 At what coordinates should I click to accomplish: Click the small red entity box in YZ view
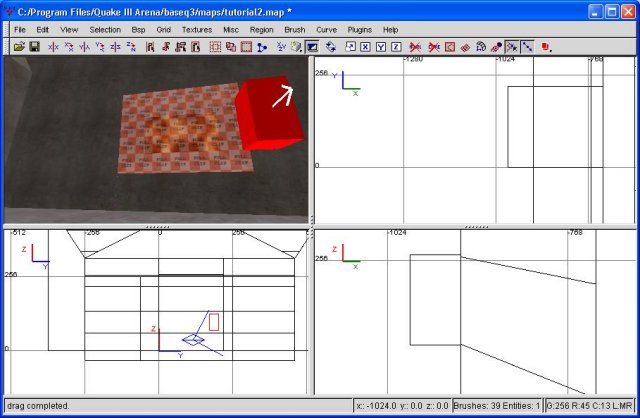click(214, 322)
